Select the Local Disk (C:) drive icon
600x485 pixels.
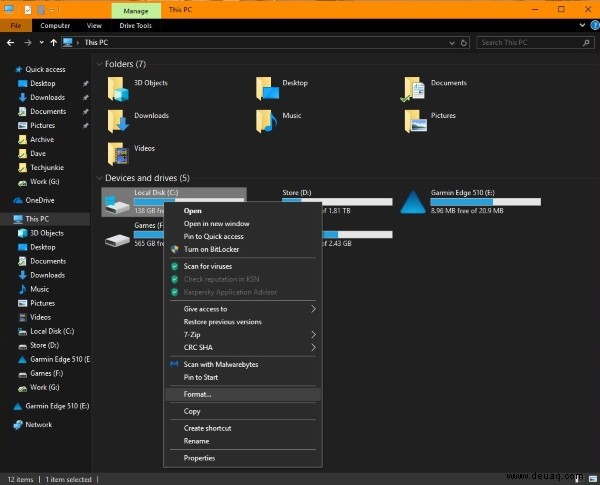(x=117, y=204)
